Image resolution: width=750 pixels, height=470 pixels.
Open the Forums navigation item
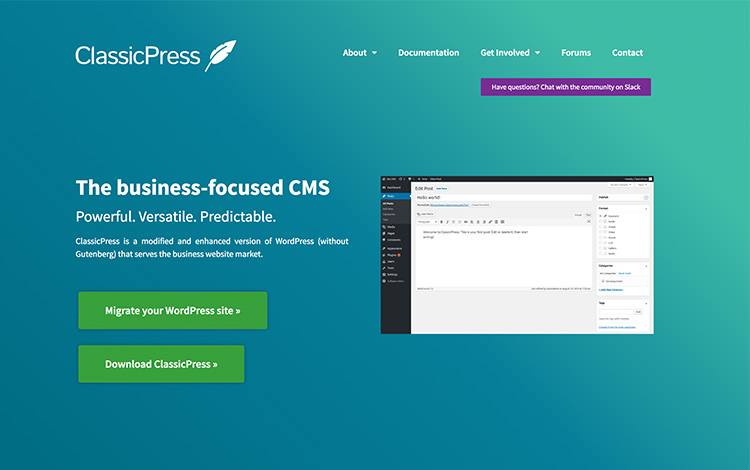575,53
